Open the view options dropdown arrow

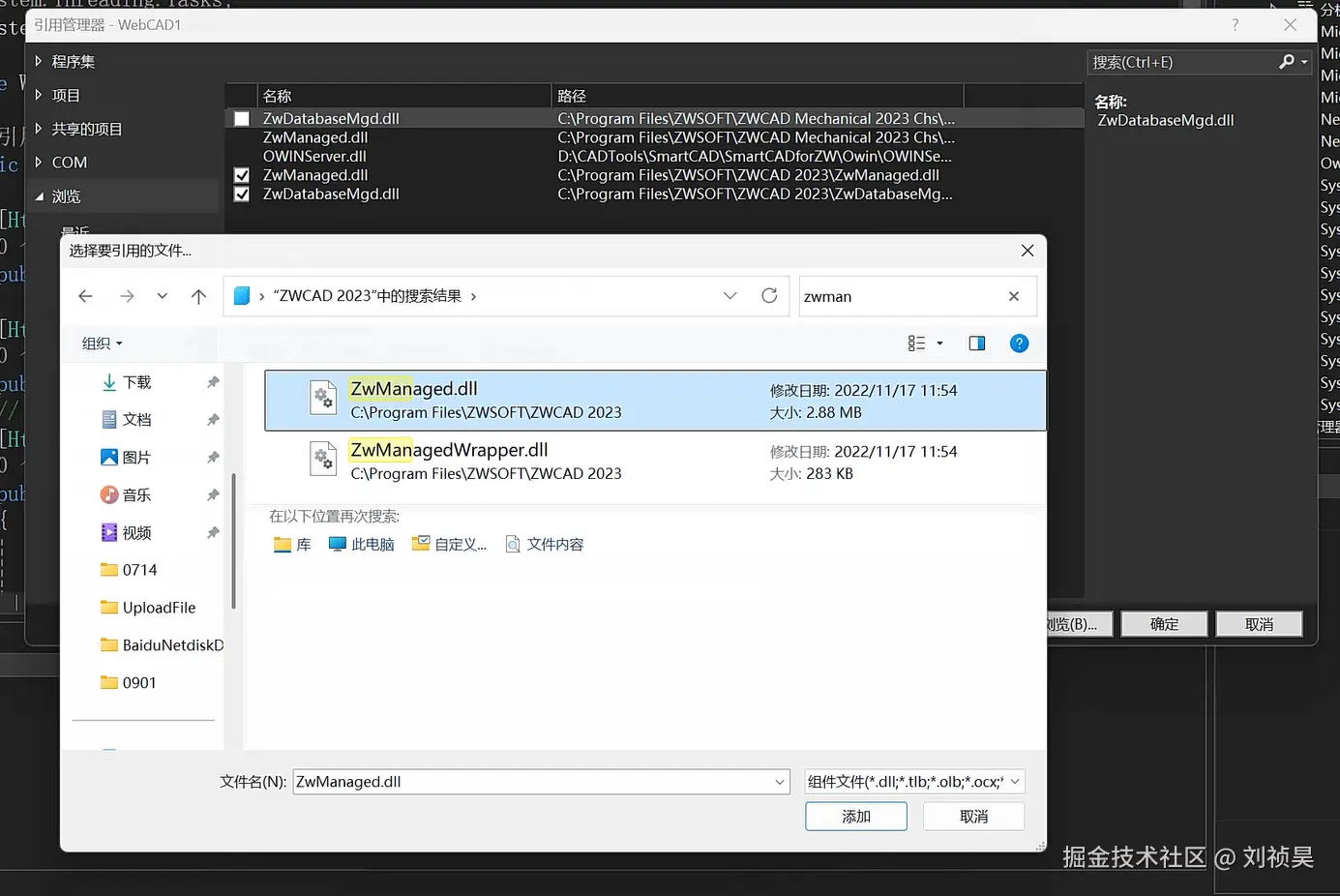point(939,343)
